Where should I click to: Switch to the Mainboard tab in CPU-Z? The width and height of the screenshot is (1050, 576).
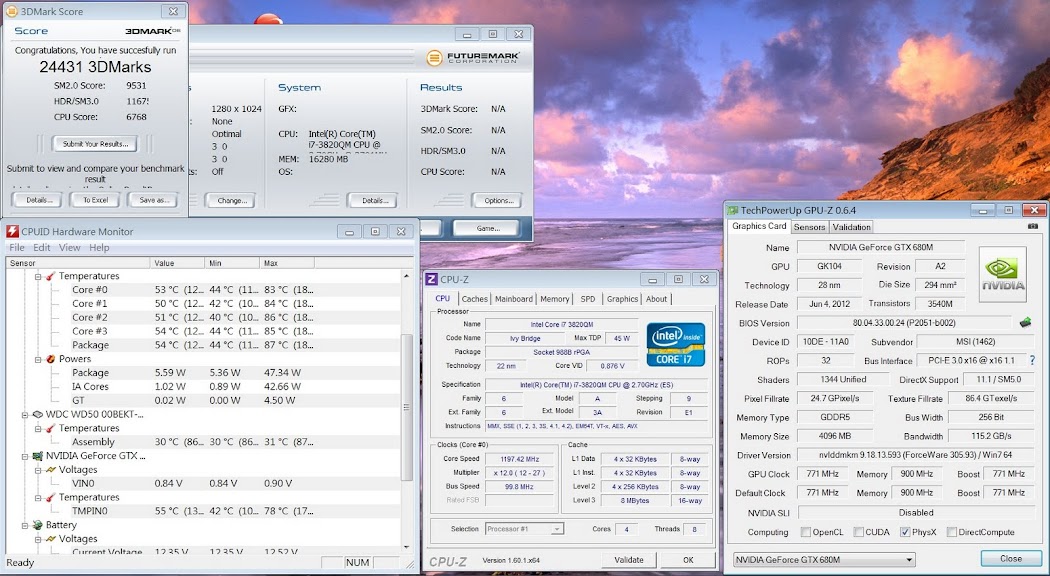tap(514, 299)
